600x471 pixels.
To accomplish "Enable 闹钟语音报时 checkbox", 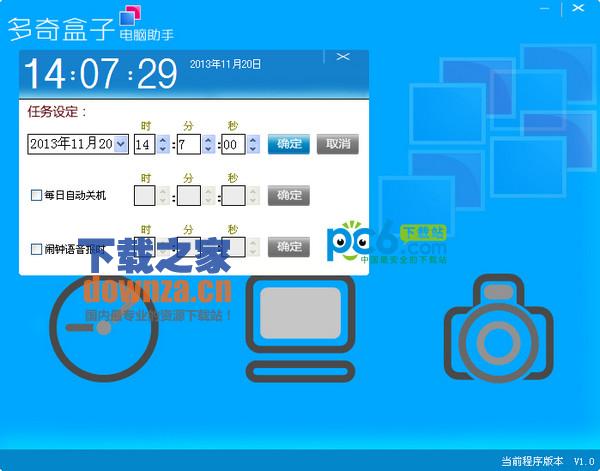I will point(36,249).
